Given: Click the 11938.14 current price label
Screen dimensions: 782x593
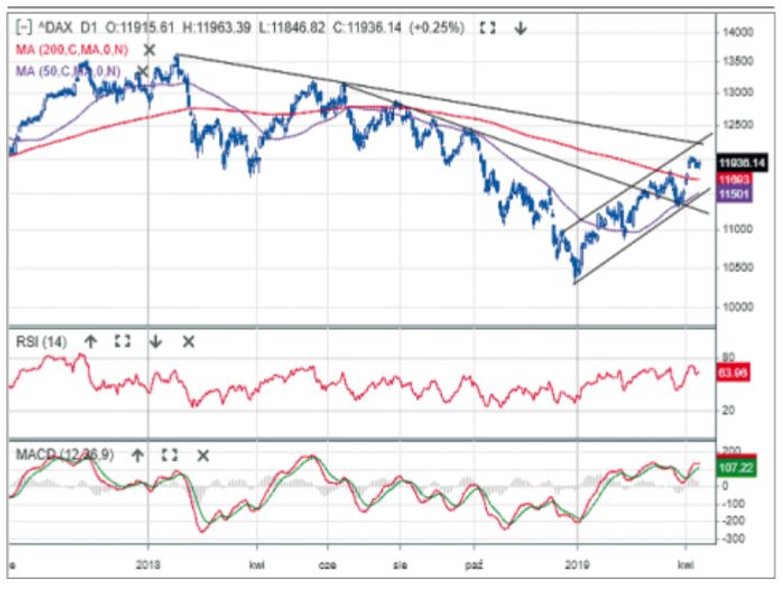Looking at the screenshot, I should [742, 162].
